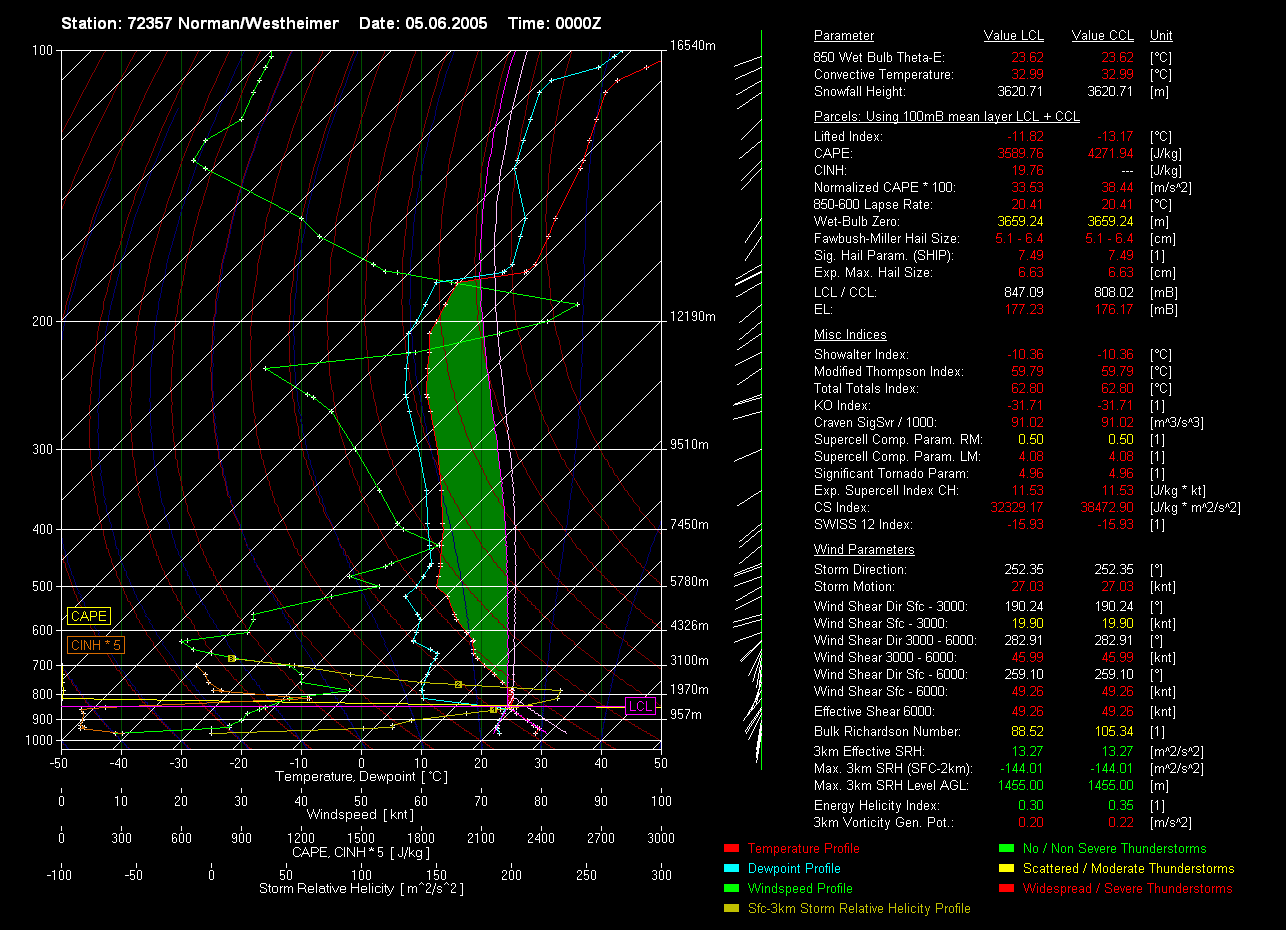This screenshot has height=930, width=1286.
Task: Select the Total Totals Index label
Action: [866, 389]
